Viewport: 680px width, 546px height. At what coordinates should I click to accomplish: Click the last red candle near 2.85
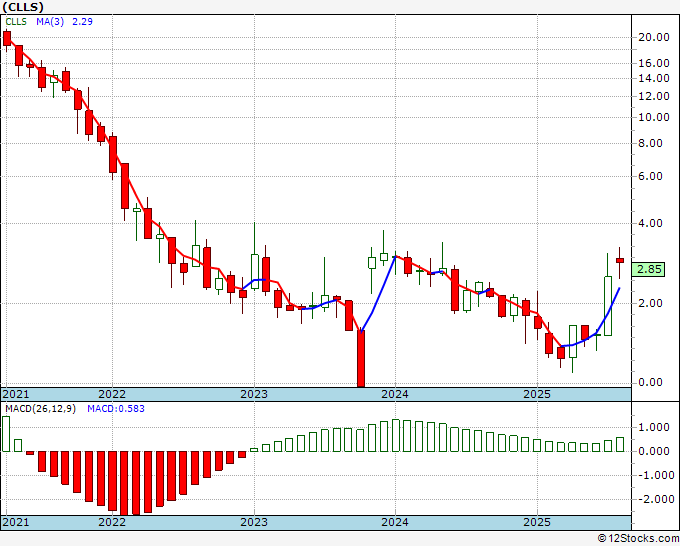620,260
